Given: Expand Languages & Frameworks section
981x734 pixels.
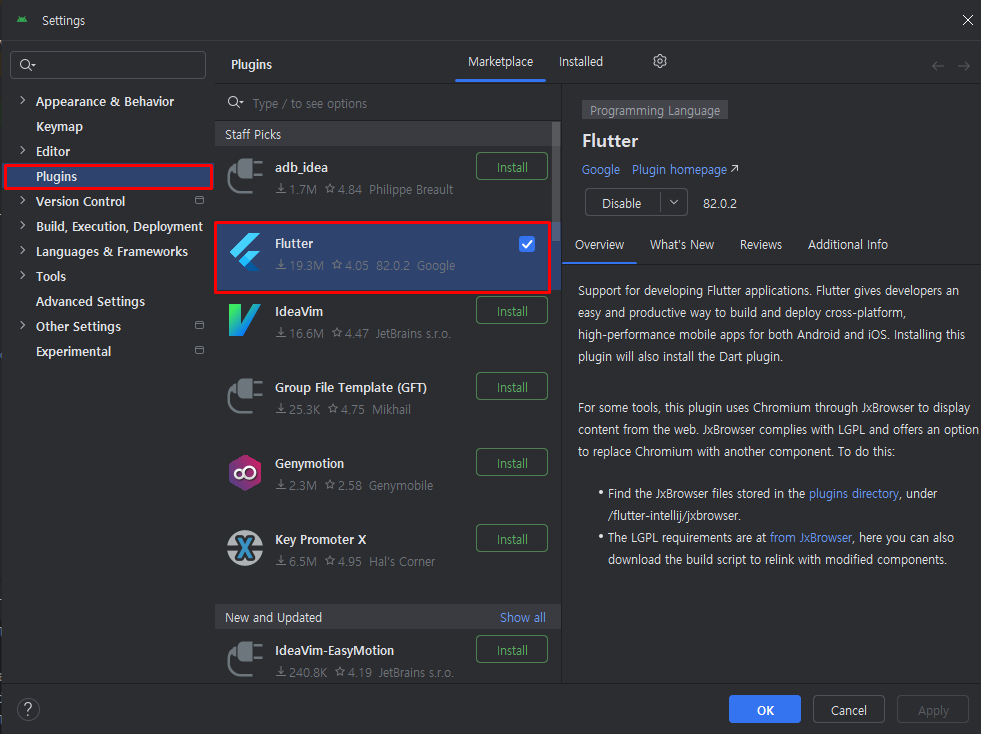Looking at the screenshot, I should click(23, 250).
